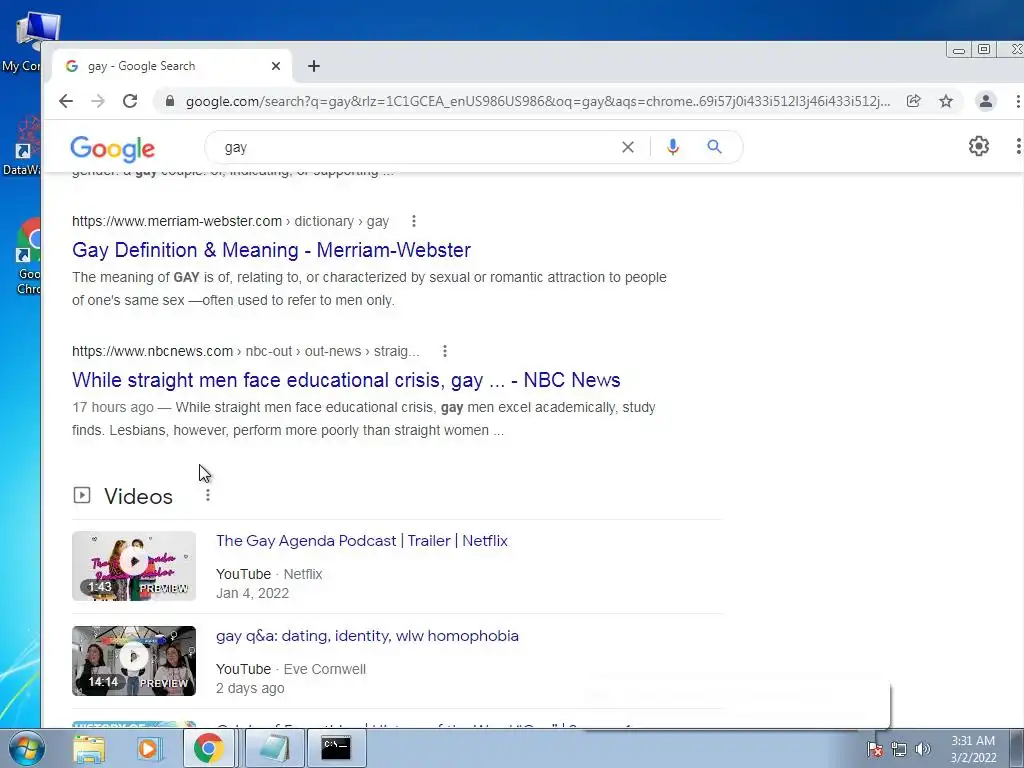The width and height of the screenshot is (1024, 768).
Task: Click the Google logo
Action: coord(112,149)
